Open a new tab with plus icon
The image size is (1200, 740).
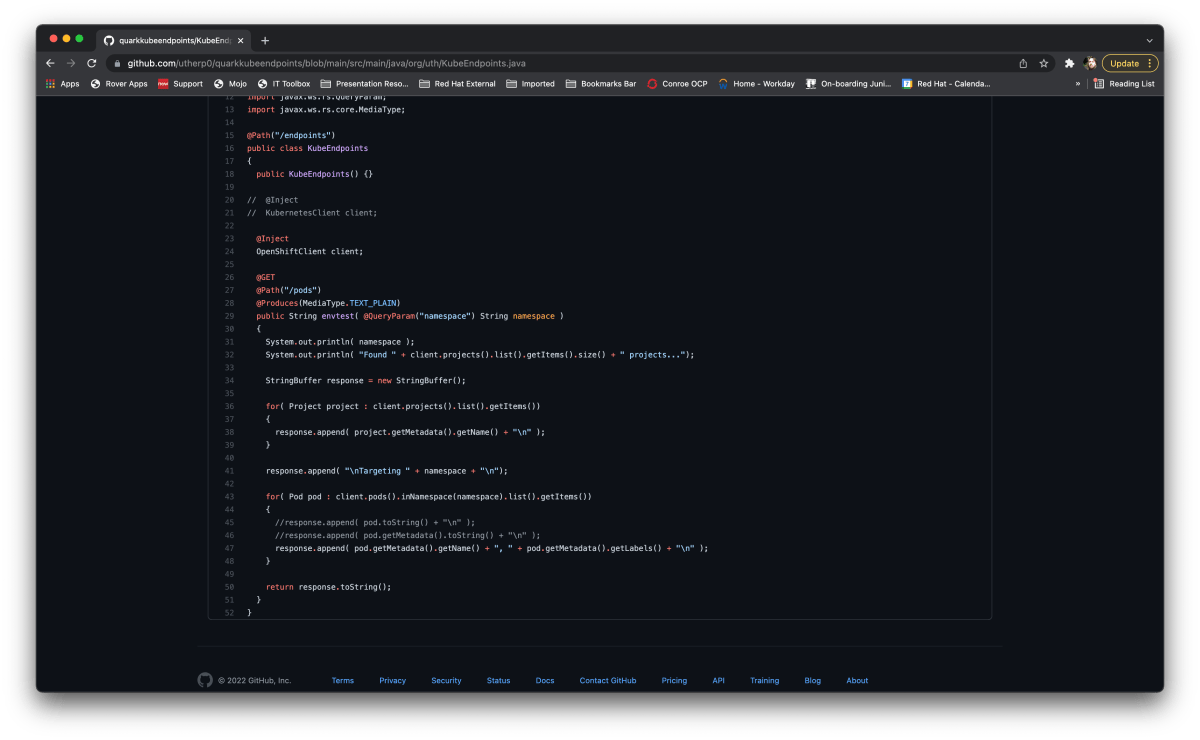pyautogui.click(x=265, y=40)
